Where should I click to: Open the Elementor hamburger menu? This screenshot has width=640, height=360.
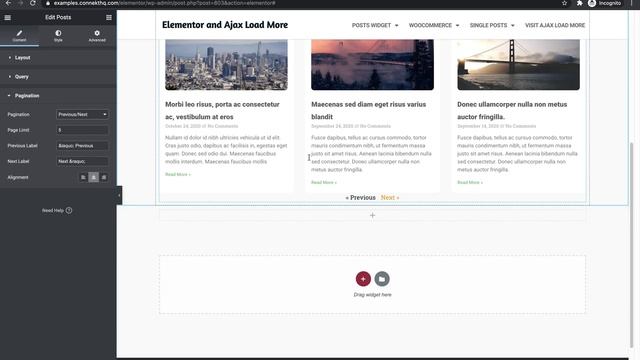7,18
